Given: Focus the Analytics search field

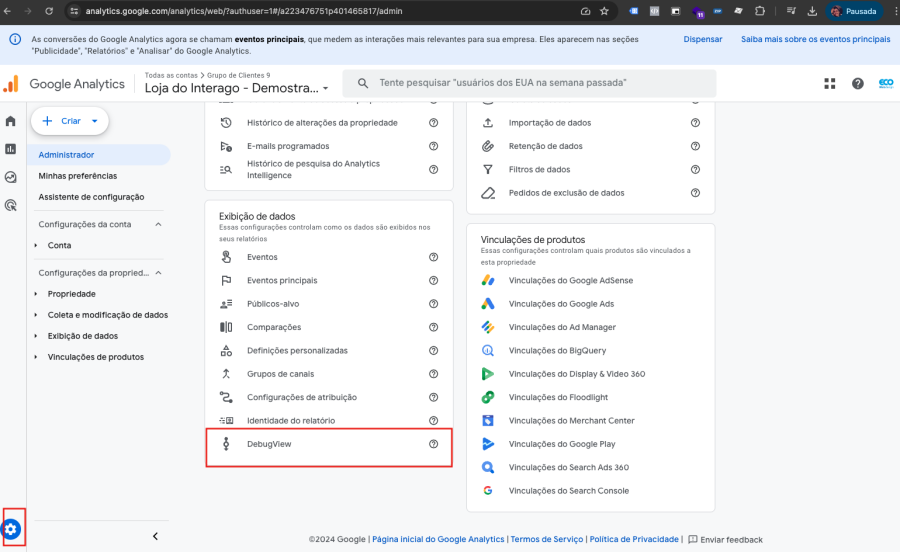Looking at the screenshot, I should click(x=529, y=83).
